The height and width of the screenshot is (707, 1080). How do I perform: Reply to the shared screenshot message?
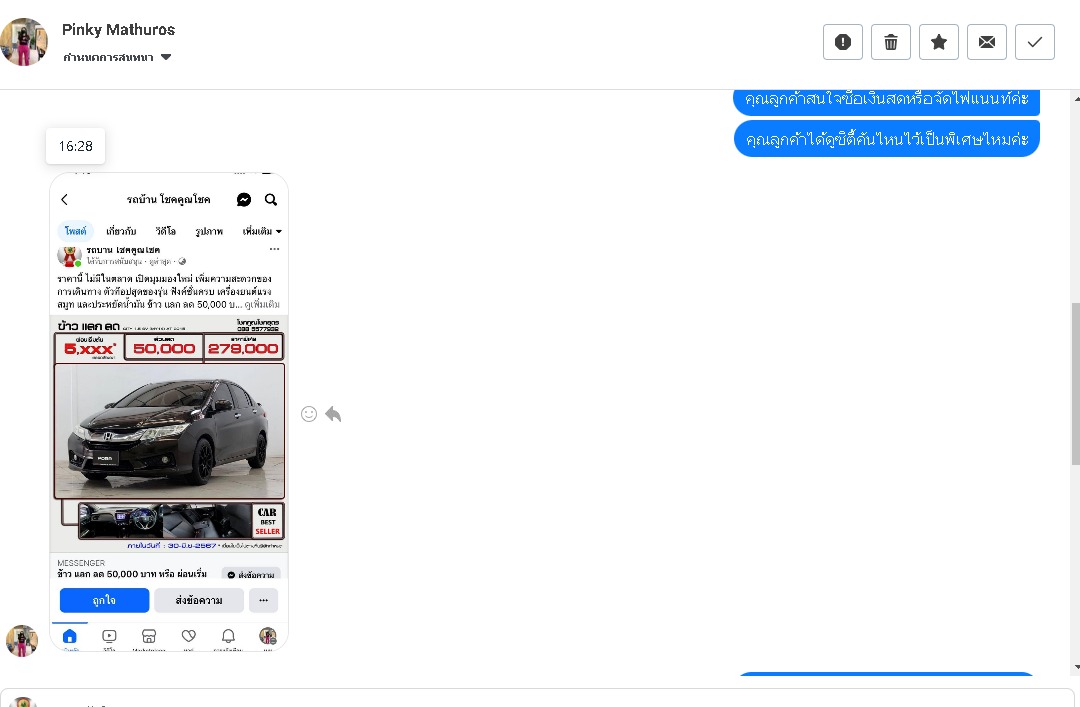point(333,414)
